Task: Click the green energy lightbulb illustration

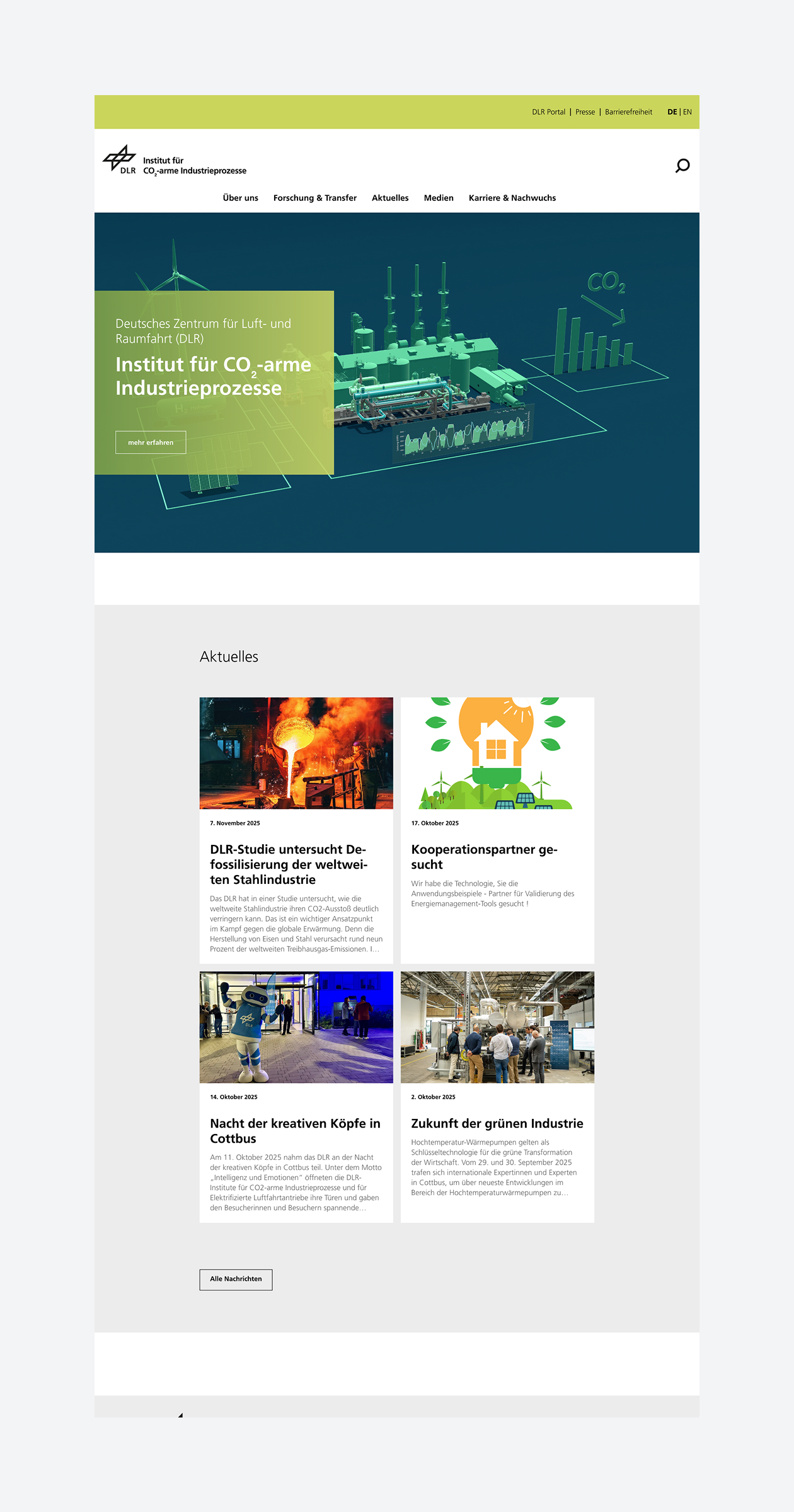Action: (x=497, y=753)
